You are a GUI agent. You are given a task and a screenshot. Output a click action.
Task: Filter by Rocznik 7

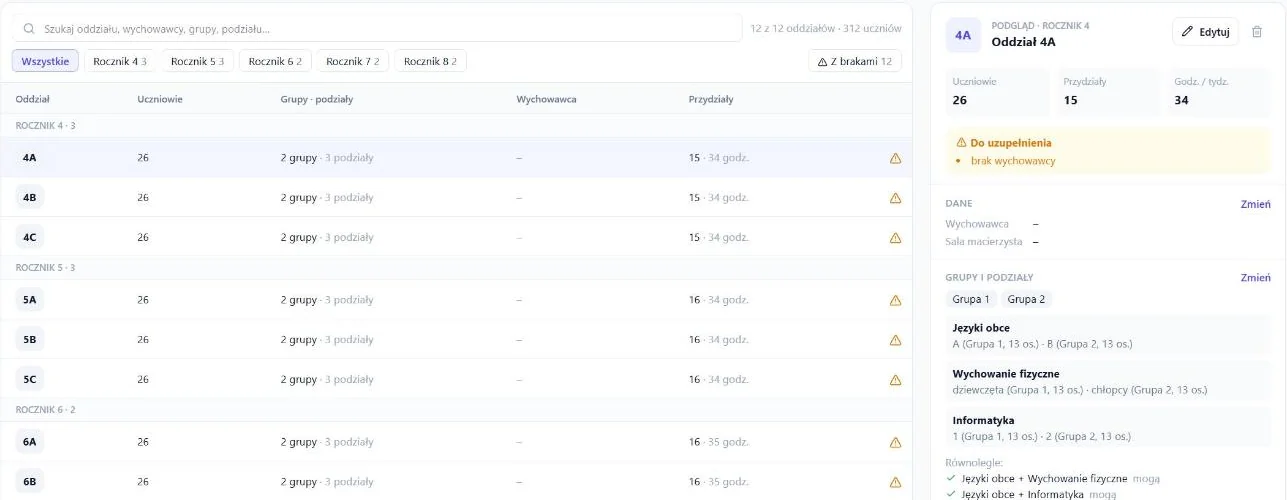point(353,61)
